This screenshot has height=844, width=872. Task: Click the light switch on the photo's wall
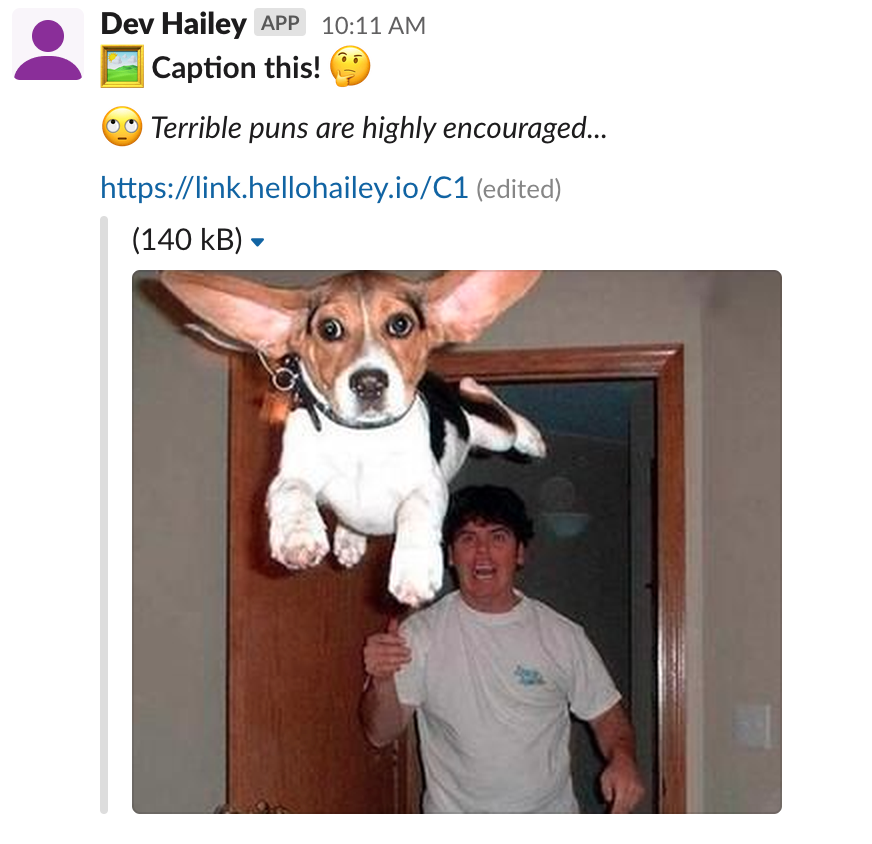[751, 726]
